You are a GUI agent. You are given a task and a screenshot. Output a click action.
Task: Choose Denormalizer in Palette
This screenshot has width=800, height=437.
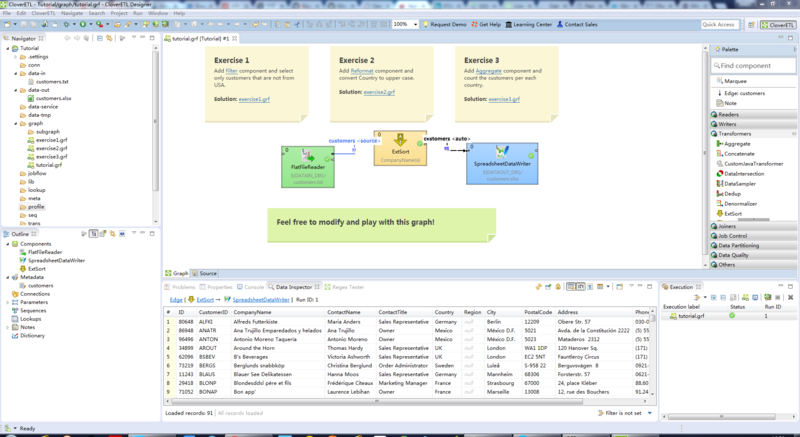[737, 203]
